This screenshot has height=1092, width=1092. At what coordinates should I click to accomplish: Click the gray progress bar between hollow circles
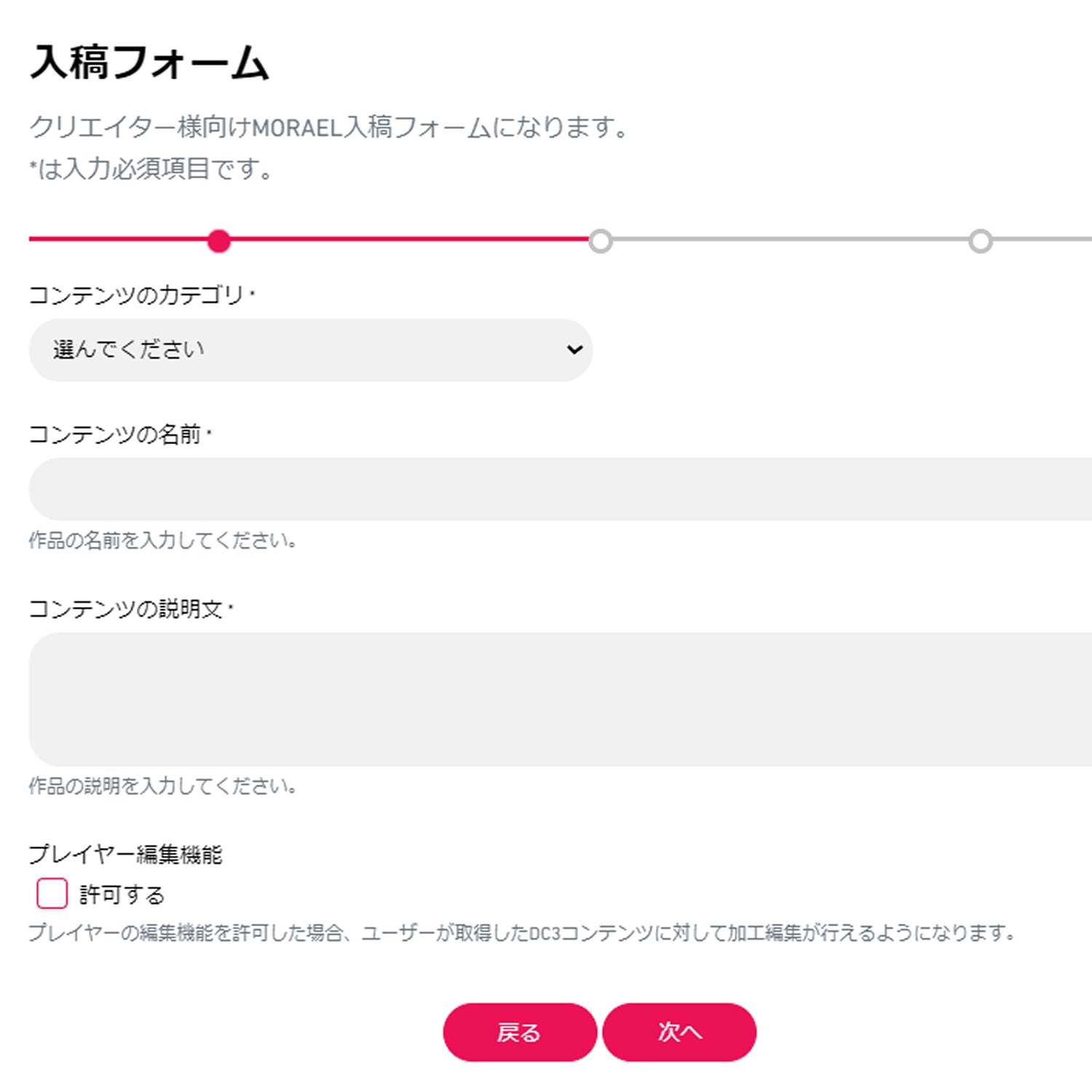pos(790,240)
